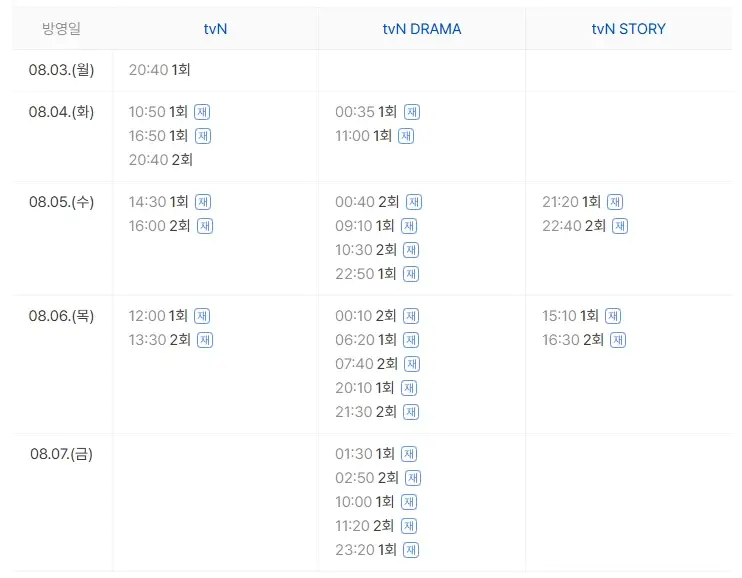This screenshot has height=578, width=742.
Task: Click the rerun badge next to tvN DRAMA 00:35 1회
Action: coord(412,112)
